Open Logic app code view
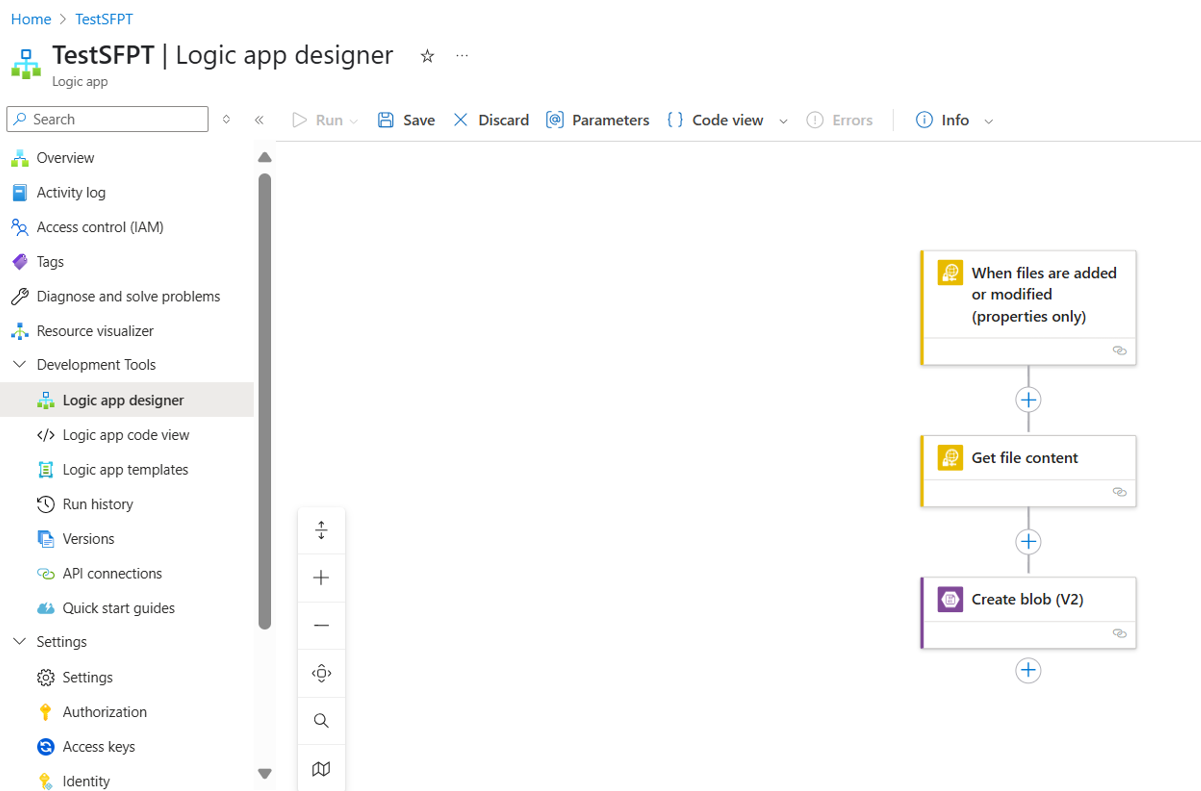The width and height of the screenshot is (1201, 791). pyautogui.click(x=126, y=435)
